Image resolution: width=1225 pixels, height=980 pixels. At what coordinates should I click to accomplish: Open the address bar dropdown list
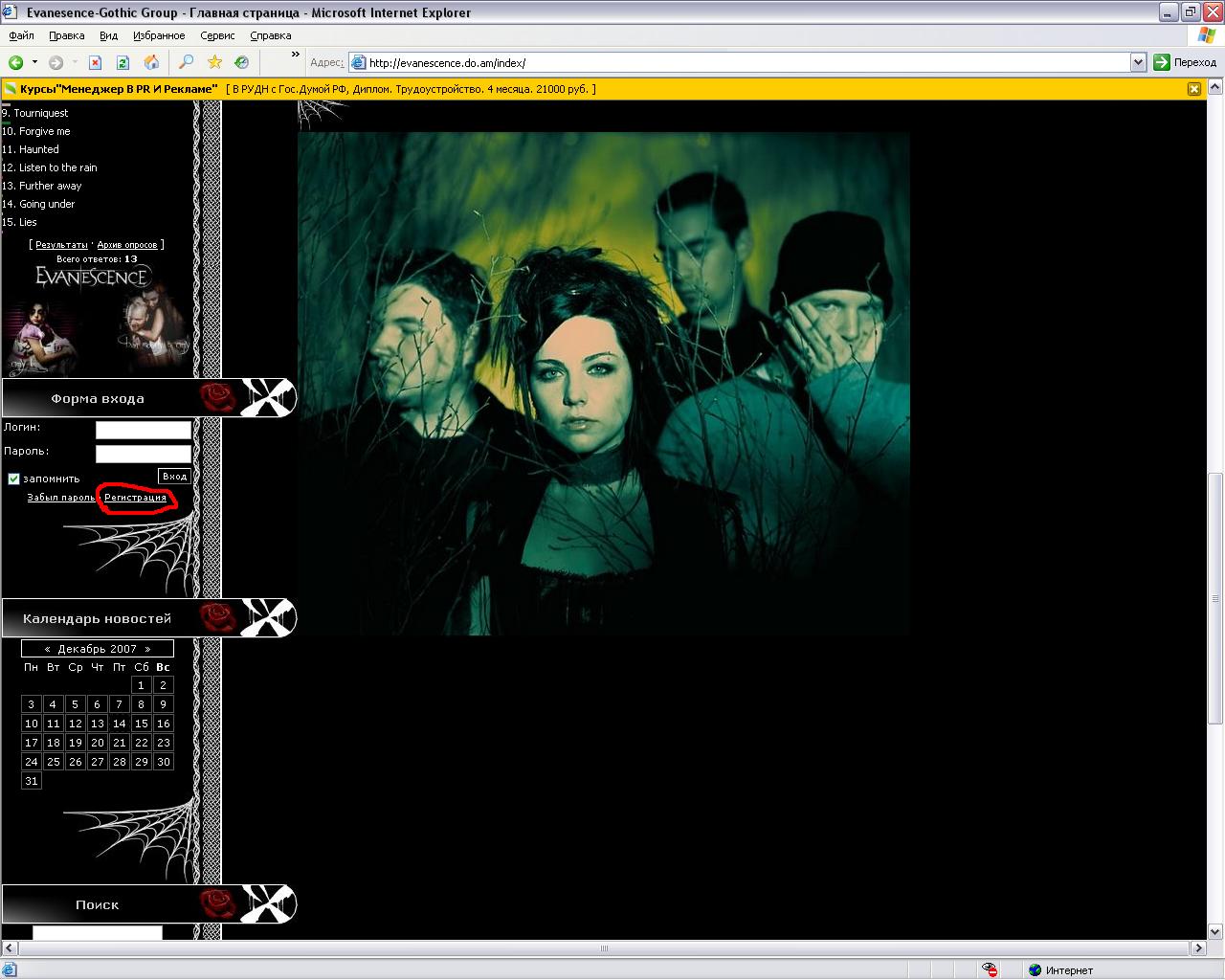click(1138, 62)
